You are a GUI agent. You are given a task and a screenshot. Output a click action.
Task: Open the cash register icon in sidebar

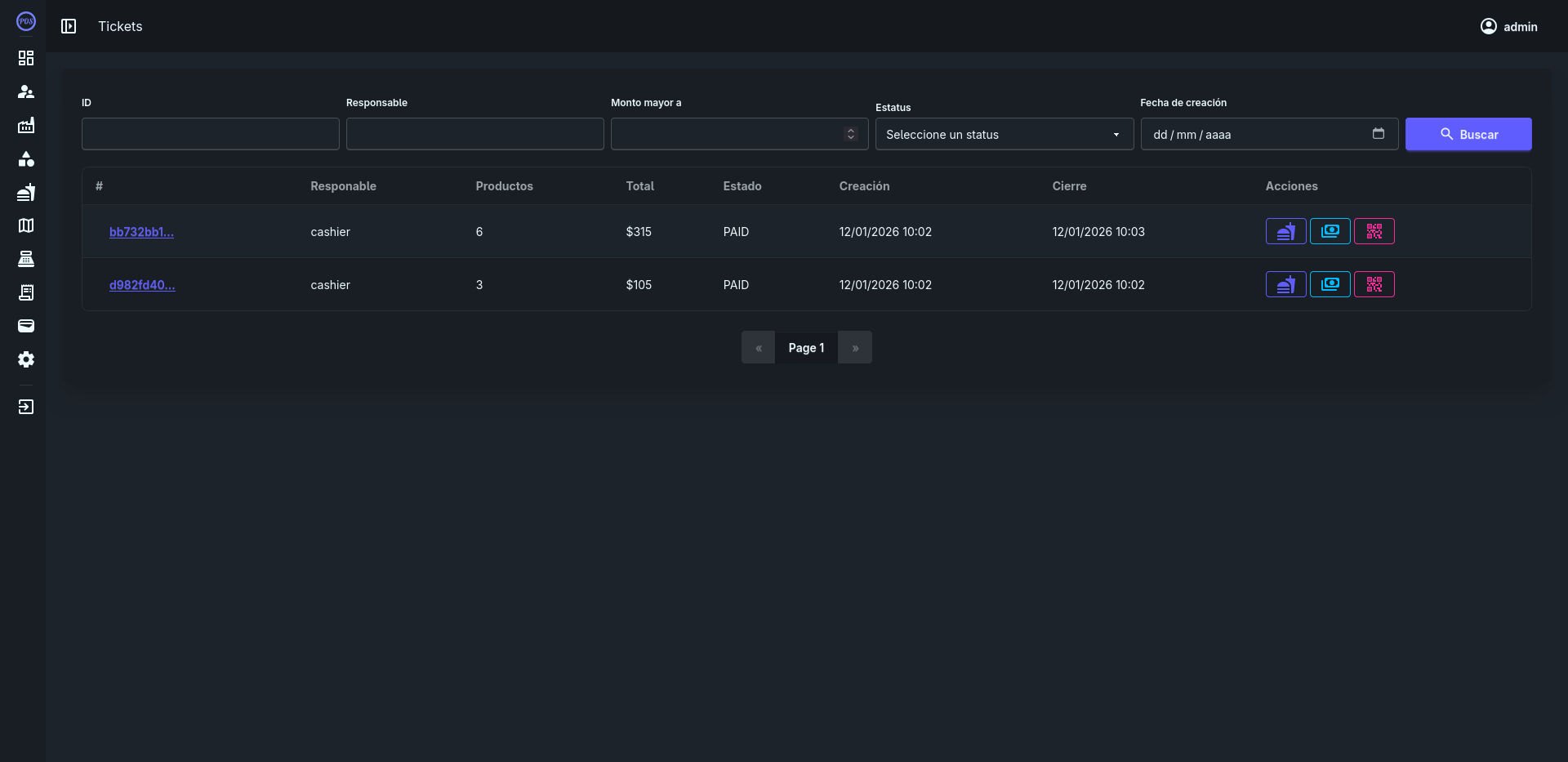point(26,259)
